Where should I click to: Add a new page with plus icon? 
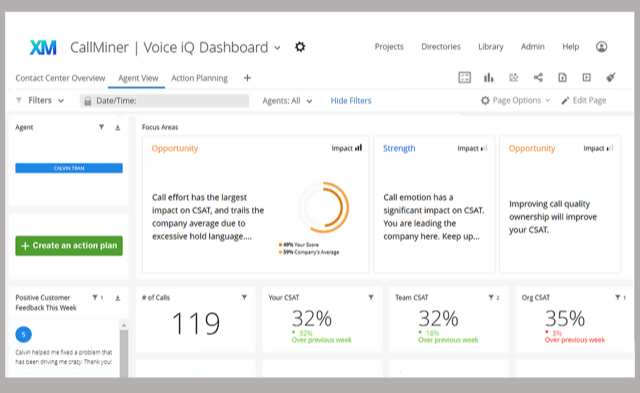coord(247,78)
